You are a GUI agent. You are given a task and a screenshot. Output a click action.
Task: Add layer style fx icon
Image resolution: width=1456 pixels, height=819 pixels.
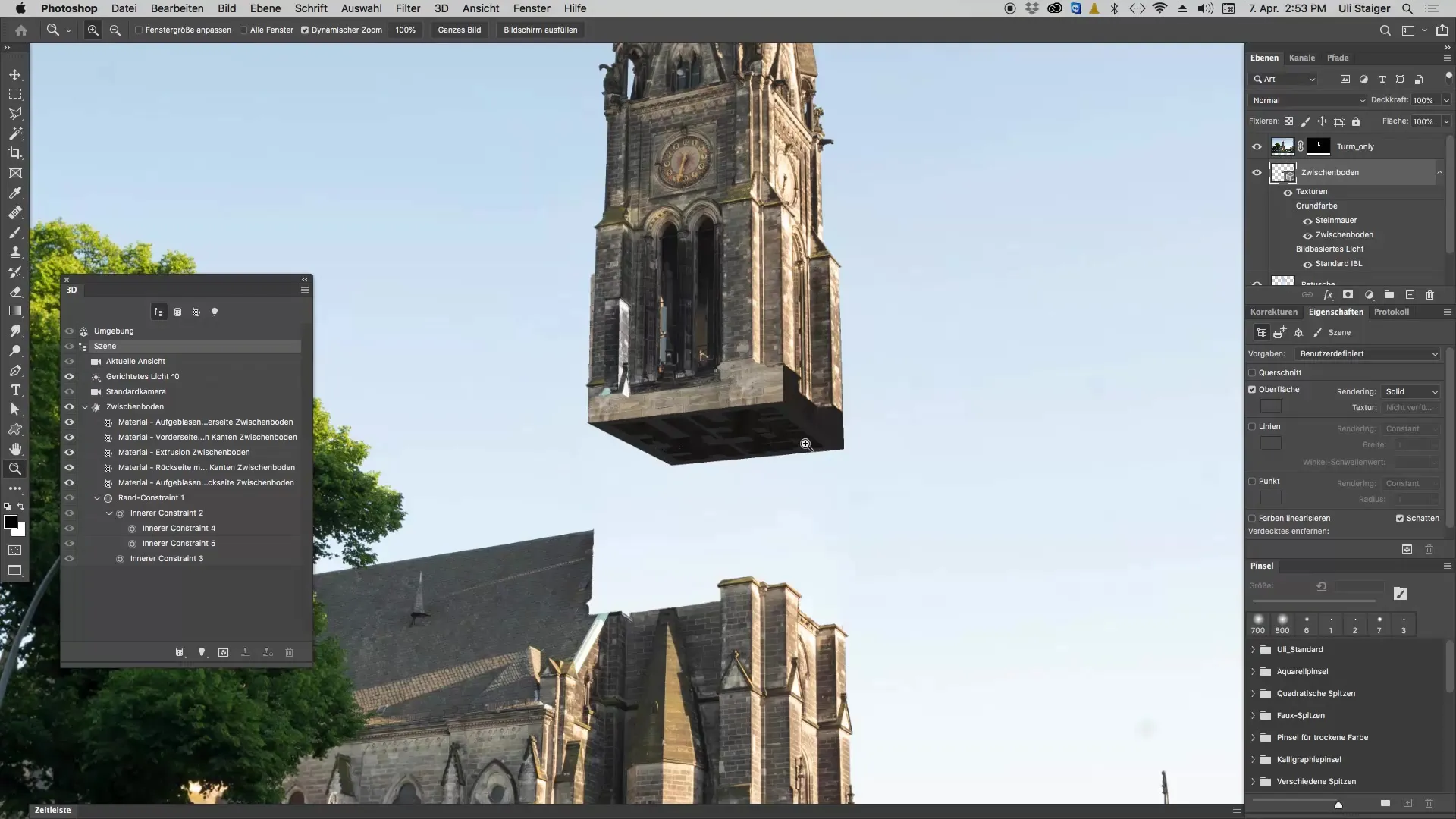[x=1328, y=295]
